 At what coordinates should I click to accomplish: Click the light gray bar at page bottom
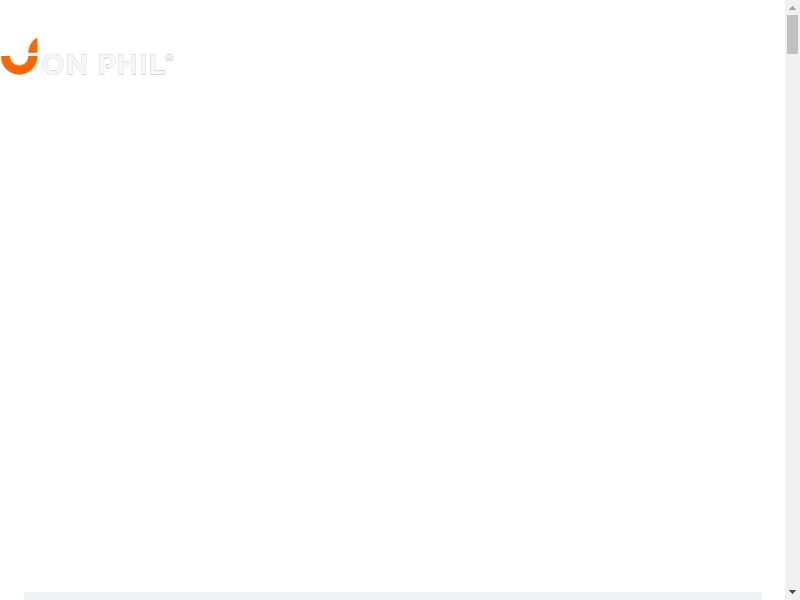pyautogui.click(x=393, y=596)
